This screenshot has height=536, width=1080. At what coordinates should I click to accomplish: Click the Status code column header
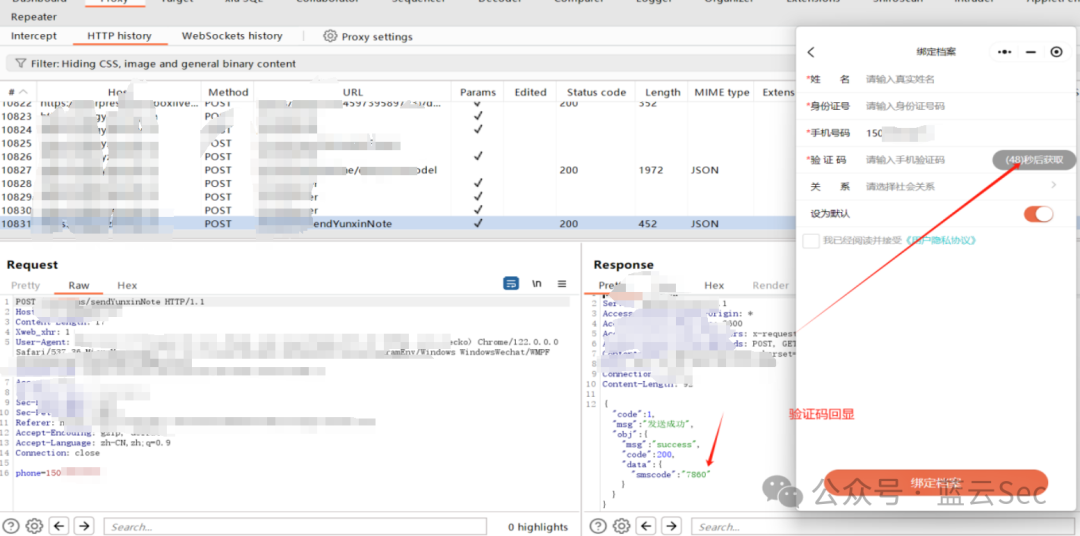596,92
